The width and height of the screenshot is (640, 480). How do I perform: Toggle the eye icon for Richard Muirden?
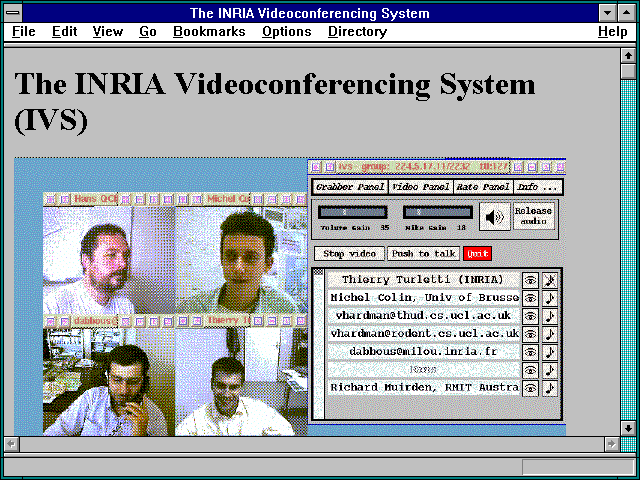click(x=530, y=388)
